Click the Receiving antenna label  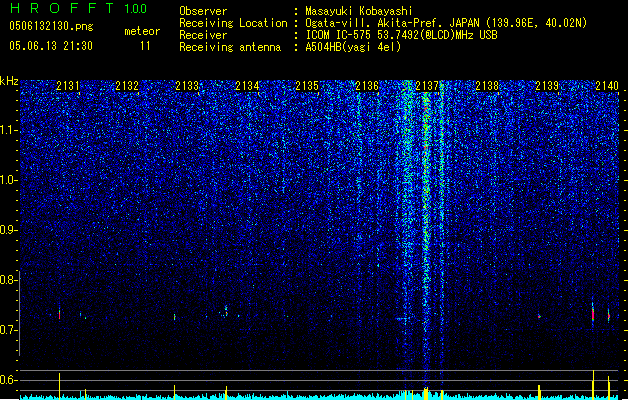click(230, 47)
